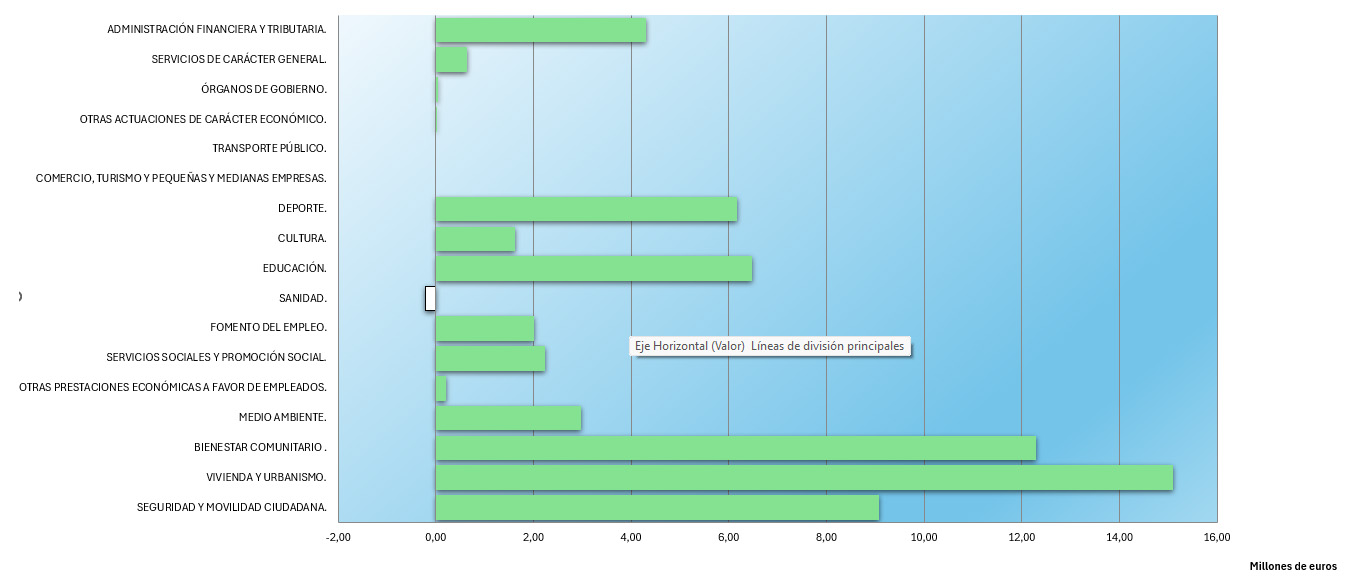Click the Otras Prestaciones Económicas small bar
This screenshot has height=582, width=1352.
[x=441, y=388]
